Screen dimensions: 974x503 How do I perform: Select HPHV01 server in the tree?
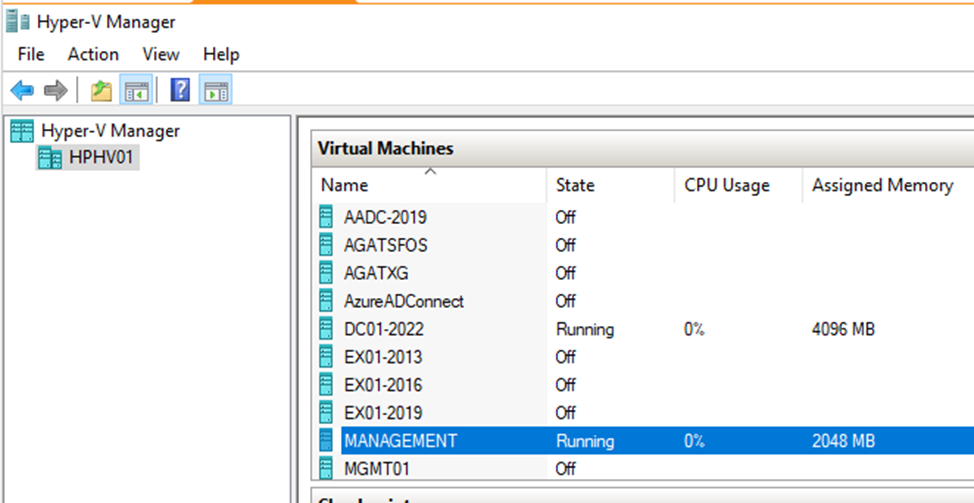tap(101, 158)
